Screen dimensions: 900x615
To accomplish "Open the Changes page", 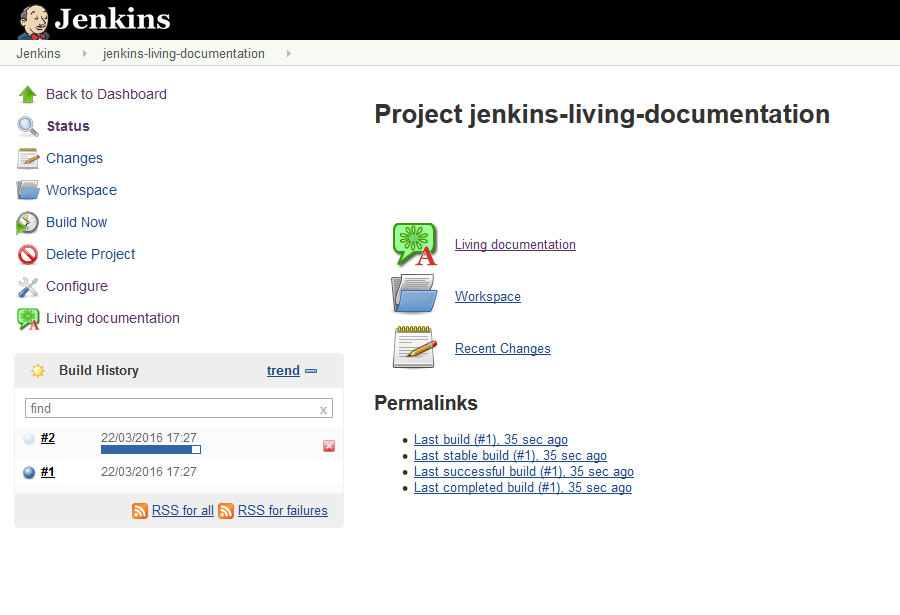I will (x=74, y=158).
